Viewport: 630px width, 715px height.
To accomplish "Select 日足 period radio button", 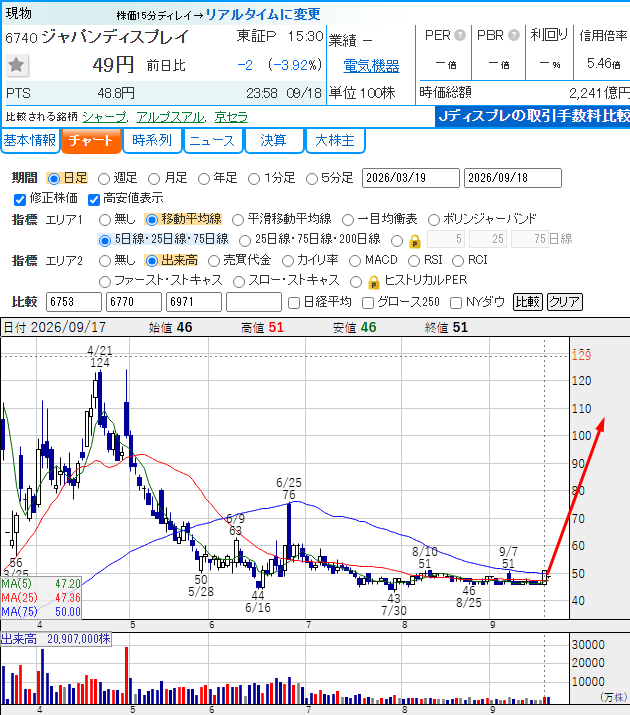I will [x=54, y=178].
